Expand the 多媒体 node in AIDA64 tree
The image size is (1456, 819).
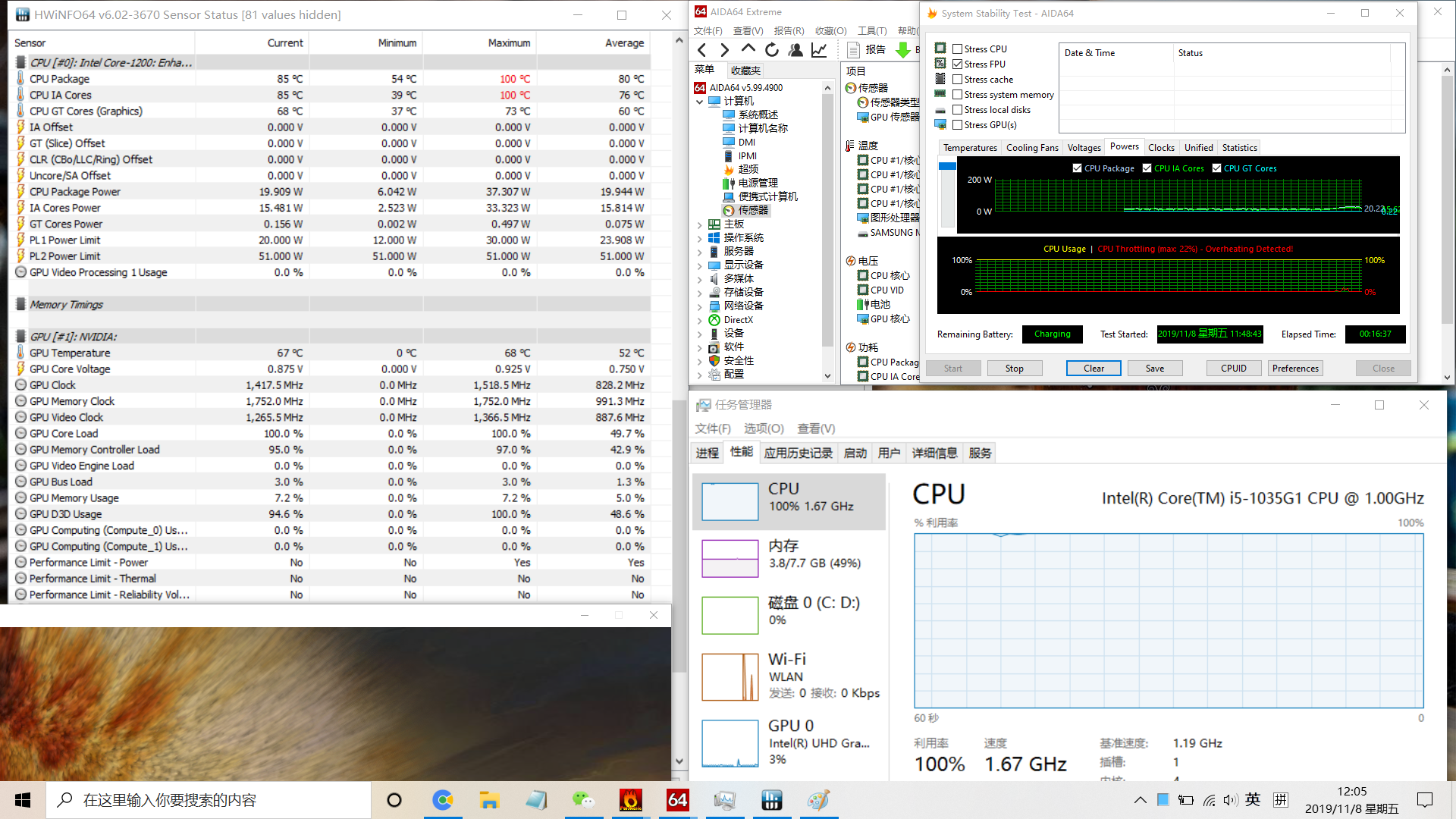pos(699,279)
